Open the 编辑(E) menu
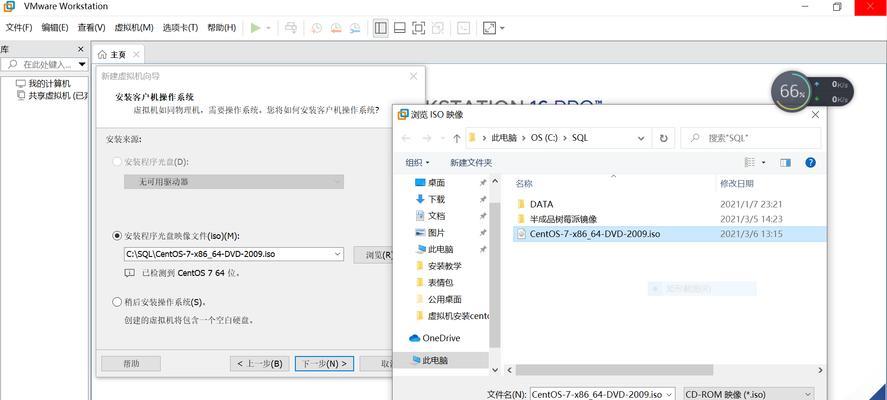The height and width of the screenshot is (400, 887). click(x=55, y=27)
